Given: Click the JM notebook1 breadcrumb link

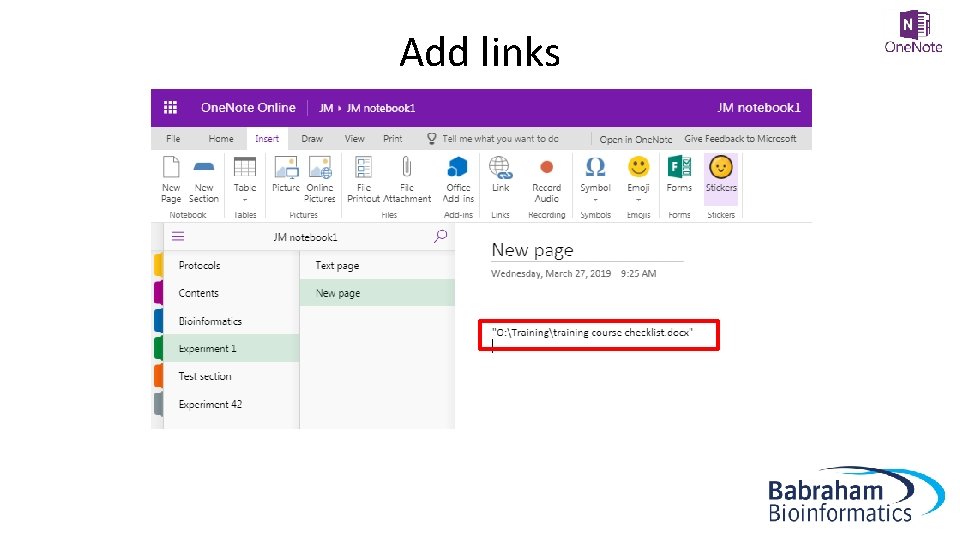Looking at the screenshot, I should [x=381, y=108].
